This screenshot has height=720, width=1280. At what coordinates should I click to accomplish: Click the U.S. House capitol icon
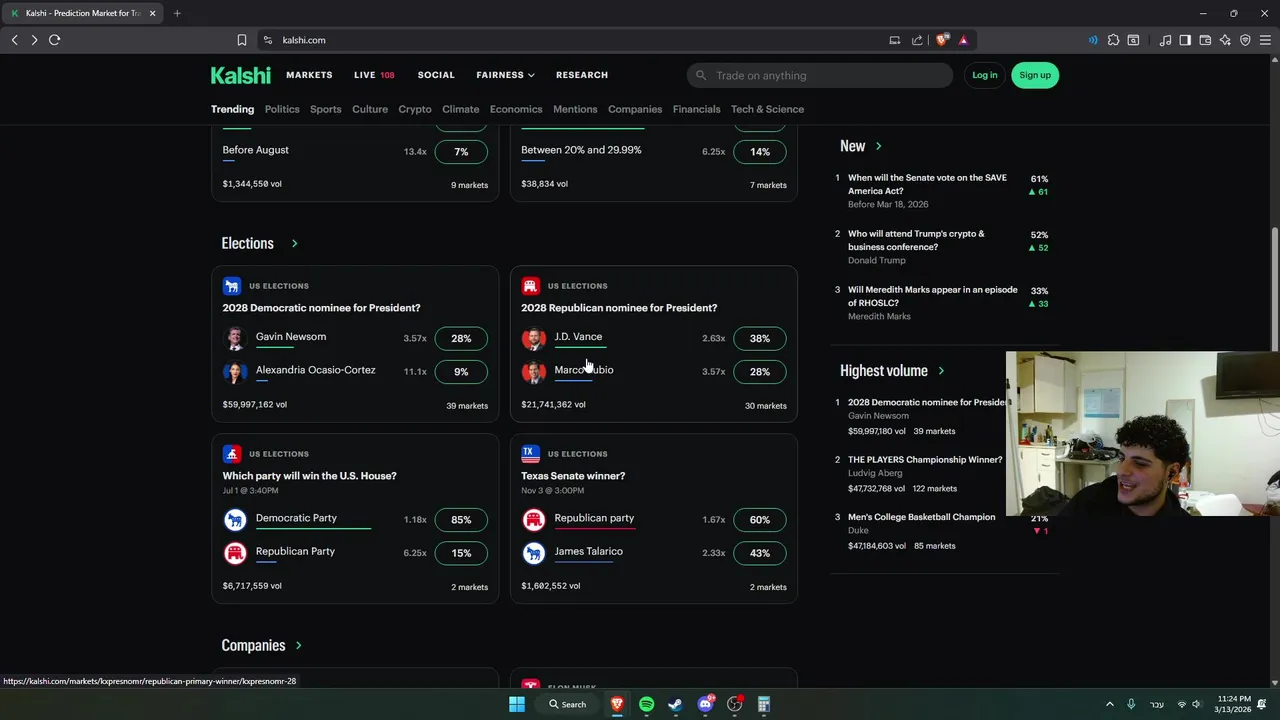(x=232, y=454)
